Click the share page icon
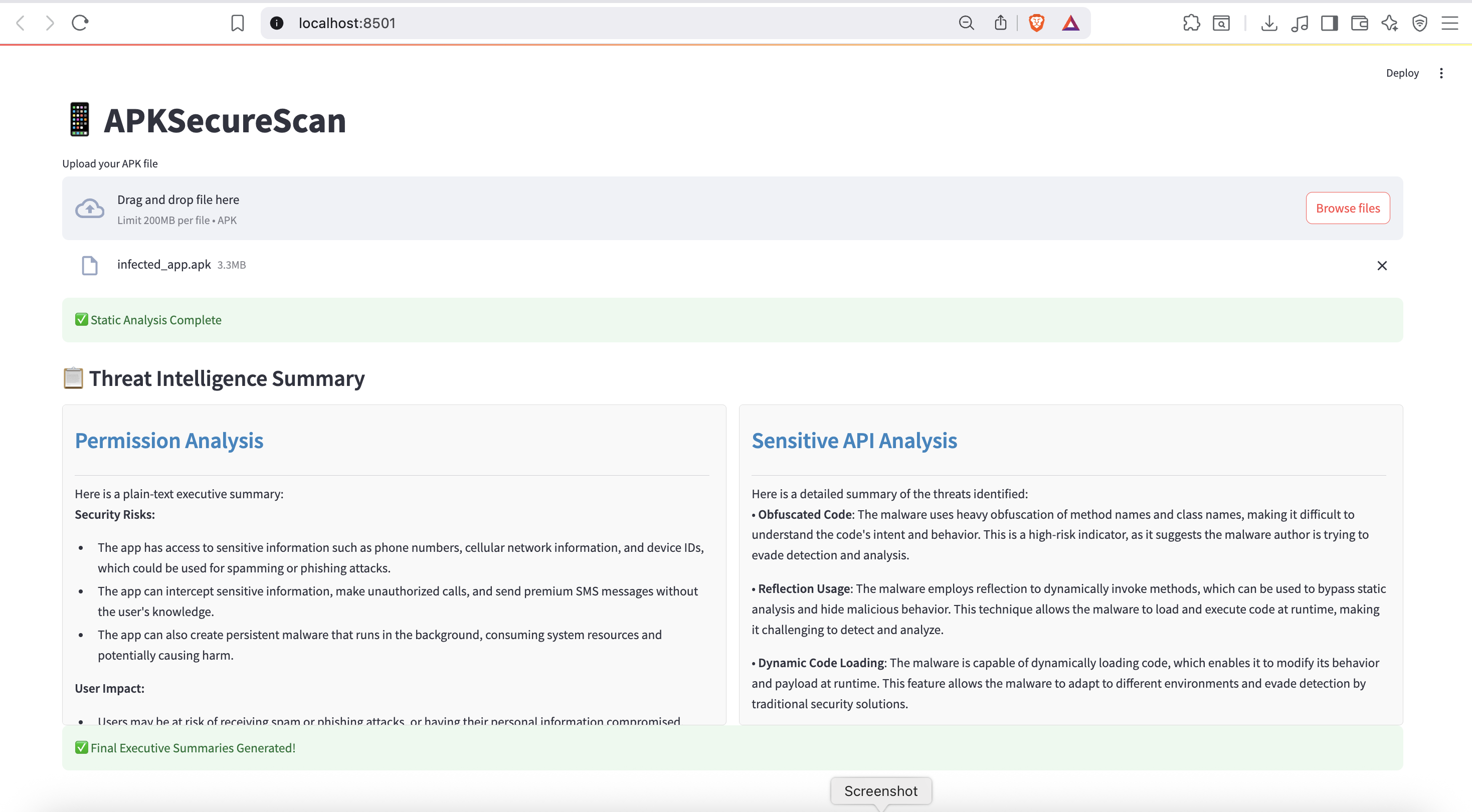 [x=1000, y=23]
